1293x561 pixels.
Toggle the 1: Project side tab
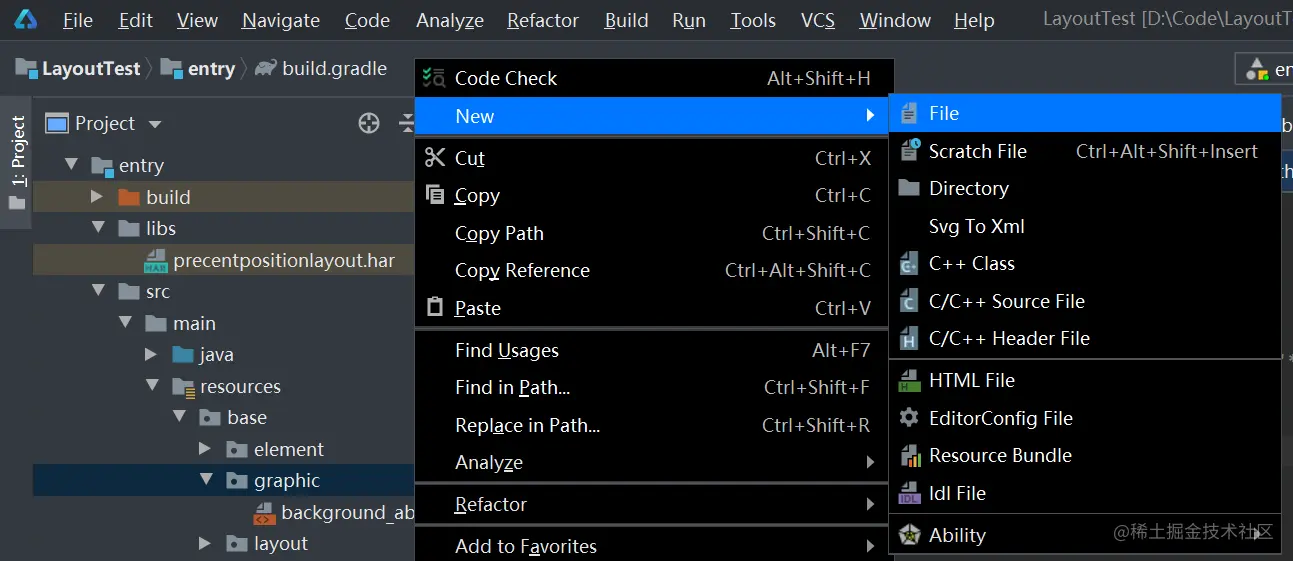[x=17, y=163]
